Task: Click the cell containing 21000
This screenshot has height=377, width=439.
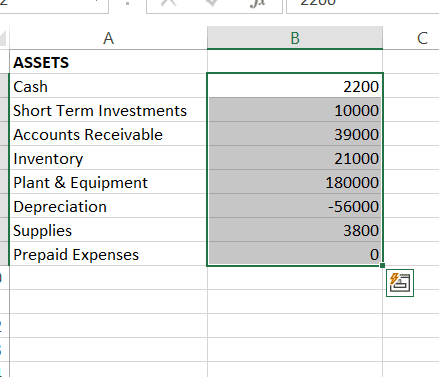Action: tap(295, 158)
